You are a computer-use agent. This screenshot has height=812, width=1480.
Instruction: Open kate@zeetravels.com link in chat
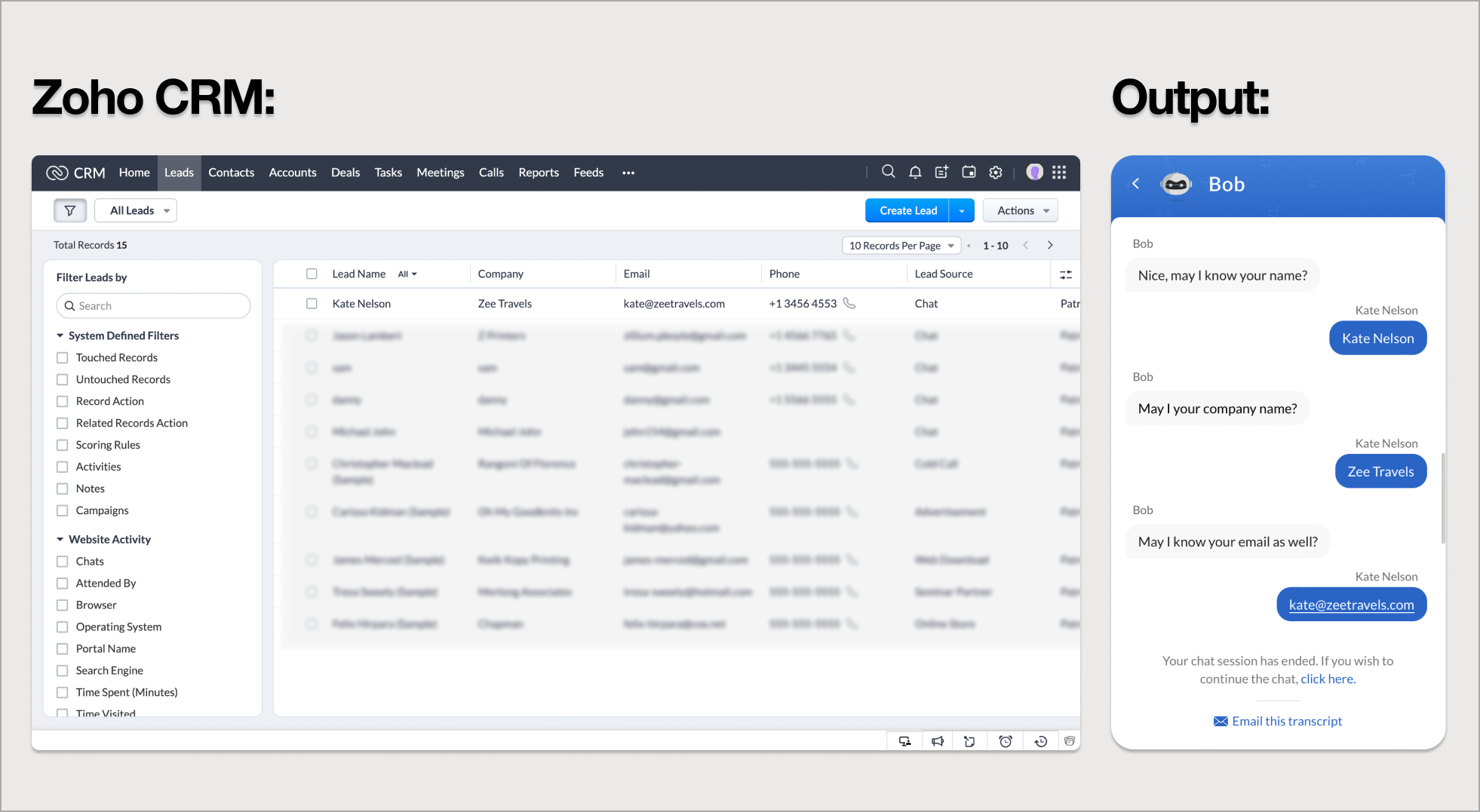[1351, 605]
